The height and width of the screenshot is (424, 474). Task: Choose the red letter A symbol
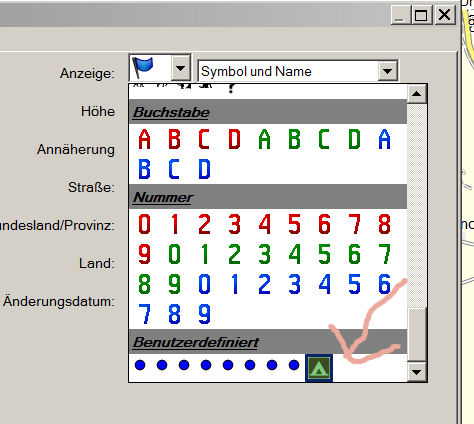point(144,139)
